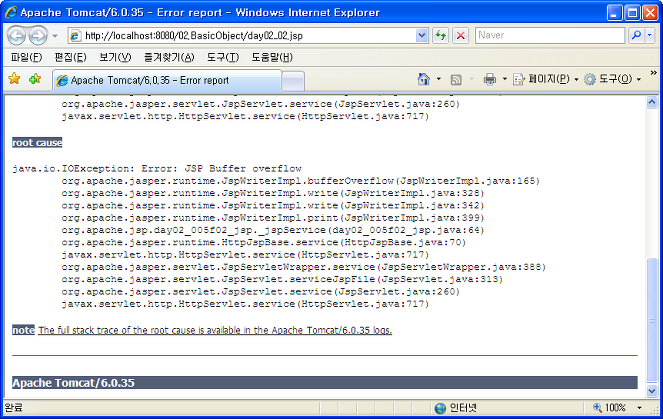This screenshot has height=419, width=663.
Task: Open the 편집(E) menu
Action: (70, 57)
